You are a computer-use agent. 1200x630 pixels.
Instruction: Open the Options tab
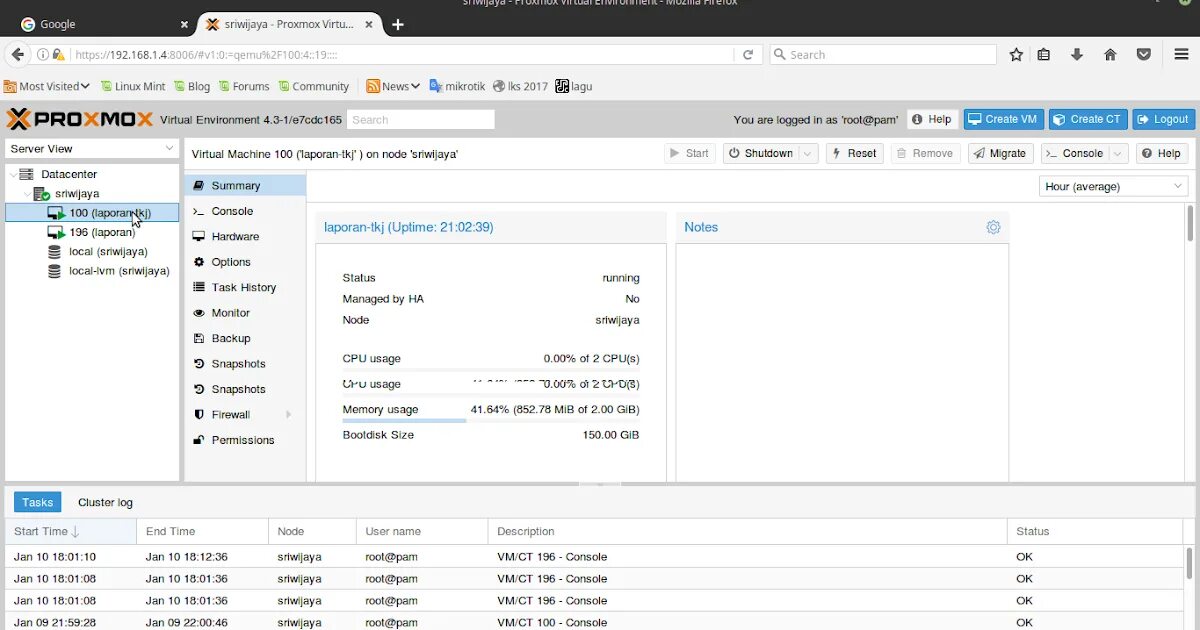click(x=245, y=262)
